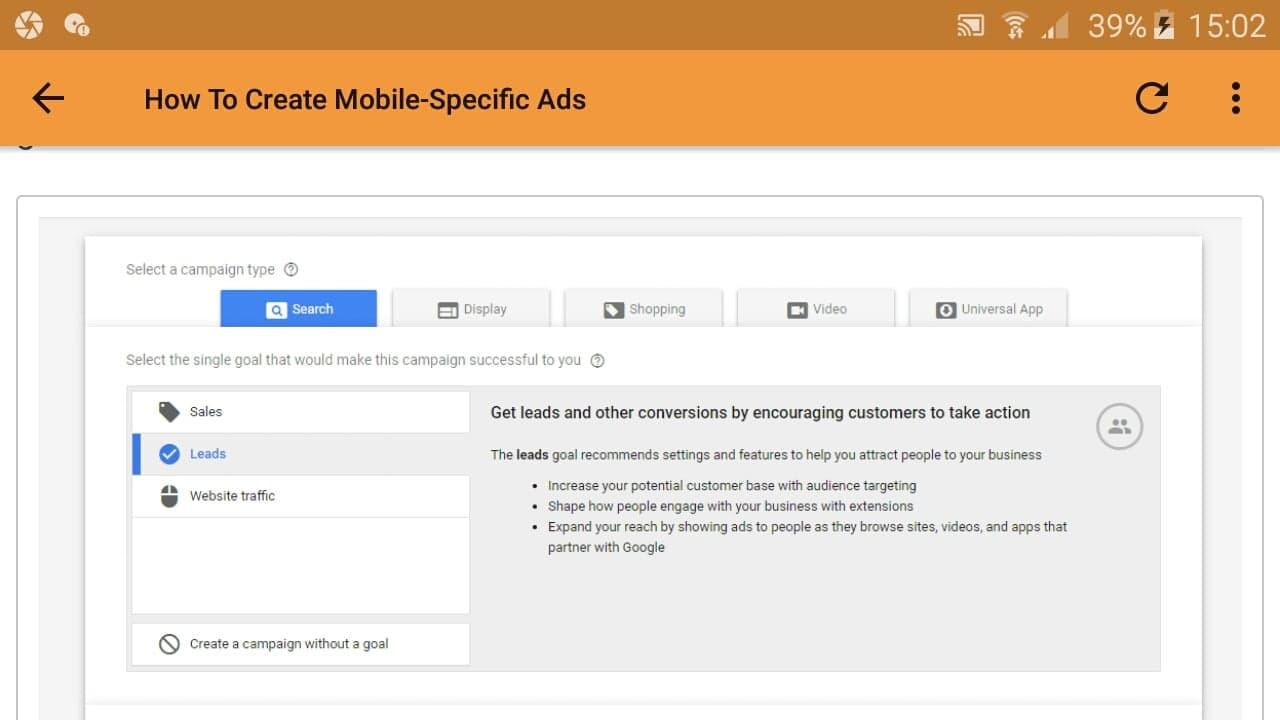Click the Sales tag icon
This screenshot has height=720, width=1280.
pos(169,412)
